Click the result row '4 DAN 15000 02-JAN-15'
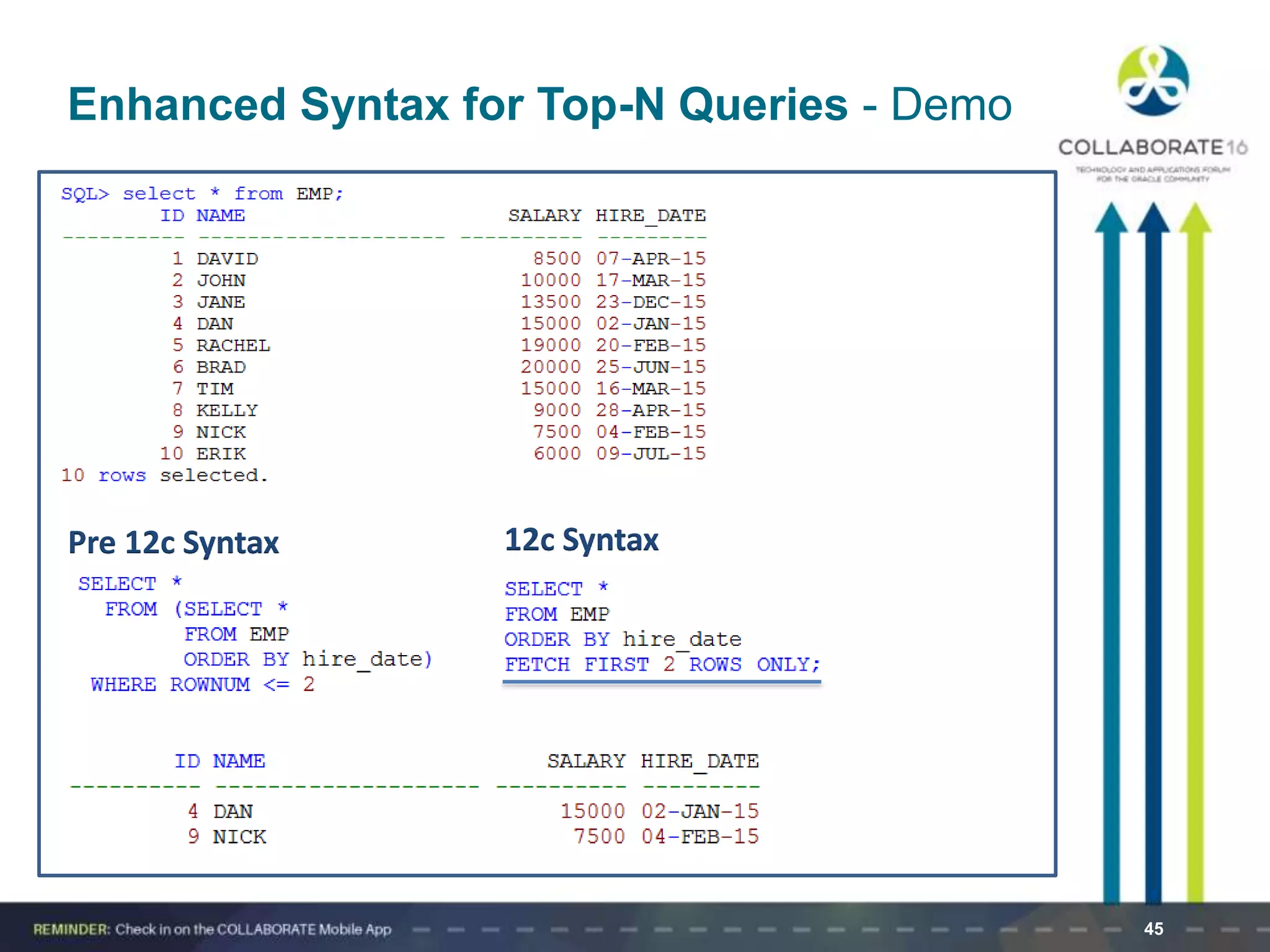This screenshot has width=1270, height=952. [473, 811]
